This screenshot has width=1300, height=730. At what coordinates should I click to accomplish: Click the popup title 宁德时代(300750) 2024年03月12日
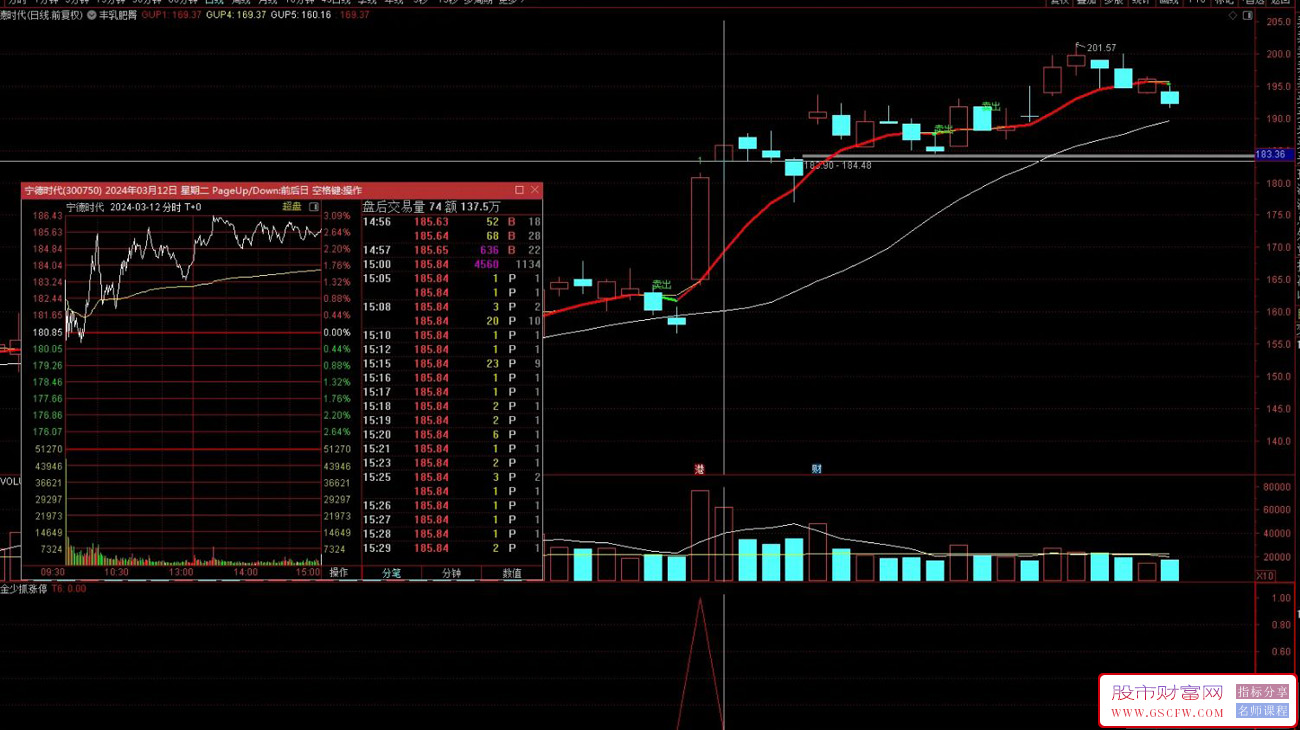tap(100, 190)
